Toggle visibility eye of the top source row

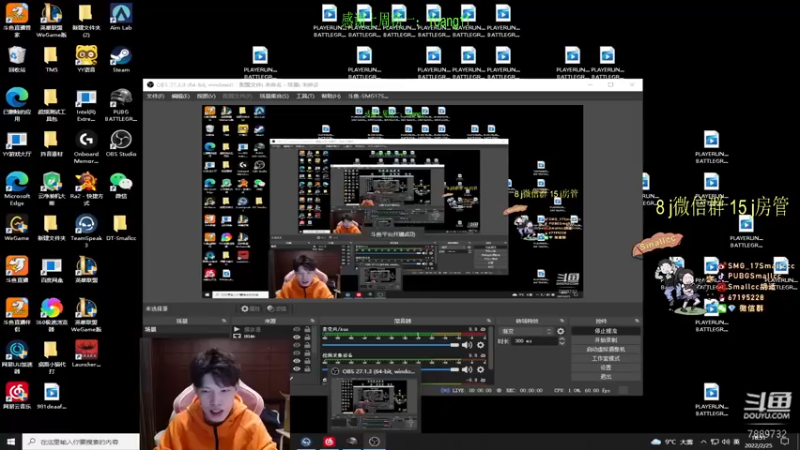[297, 330]
